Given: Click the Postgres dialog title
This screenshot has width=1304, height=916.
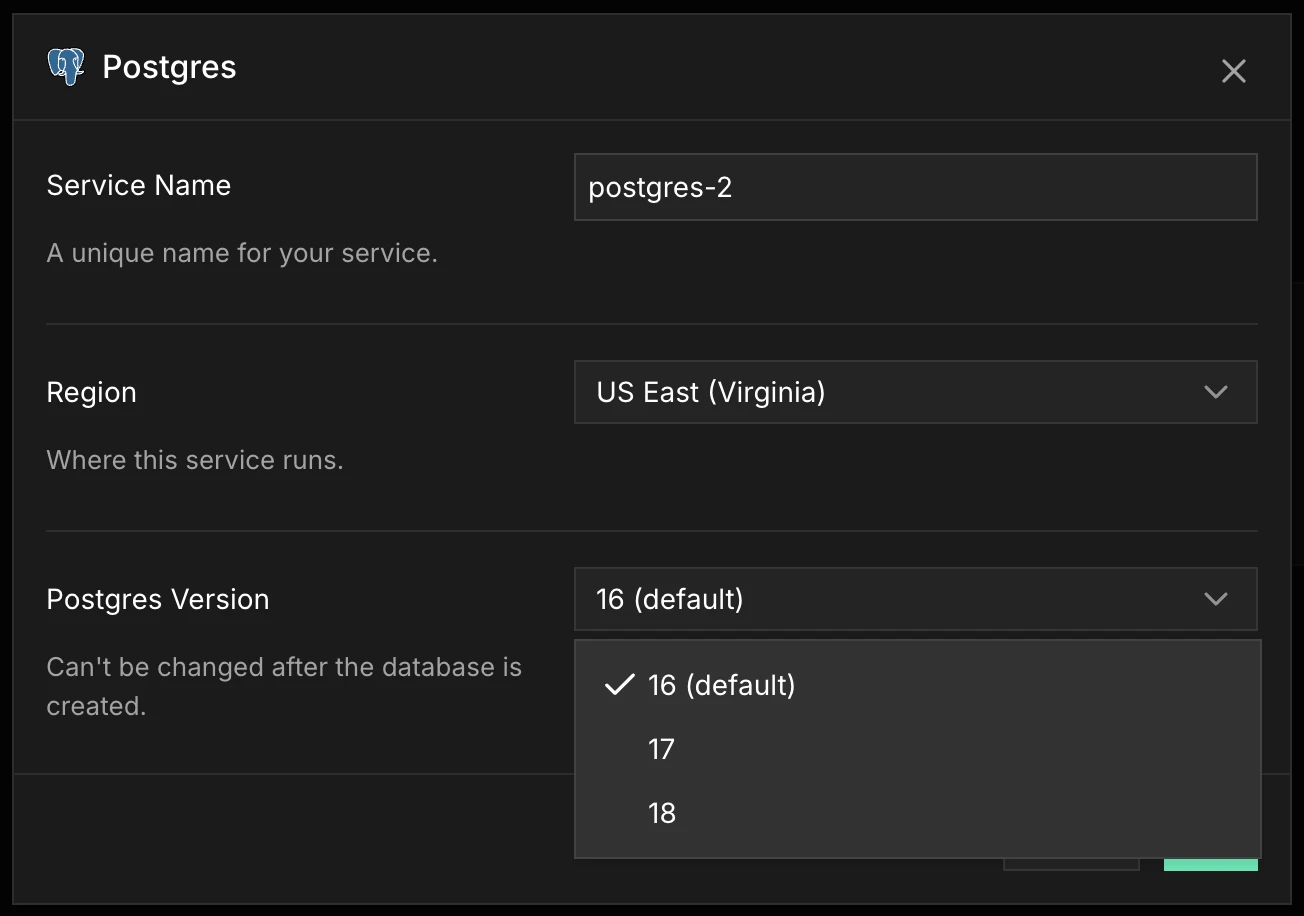Looking at the screenshot, I should click(169, 68).
